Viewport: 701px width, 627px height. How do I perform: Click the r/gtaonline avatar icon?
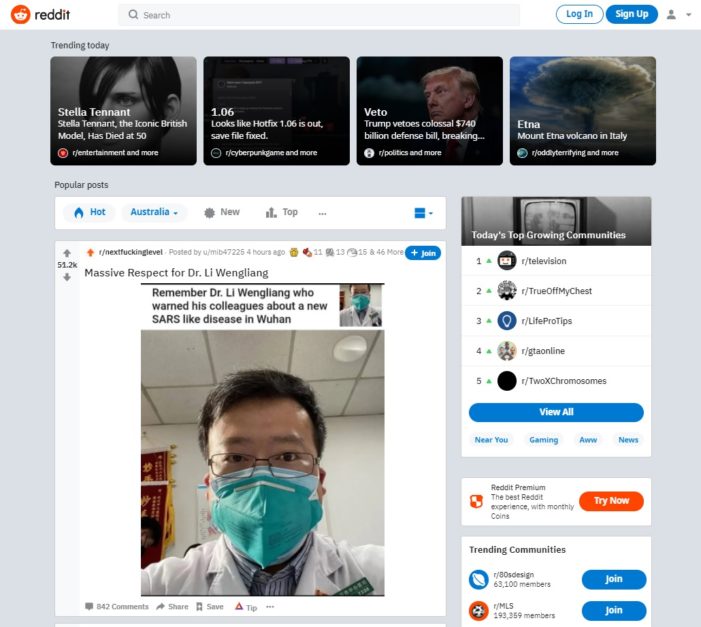click(x=507, y=351)
